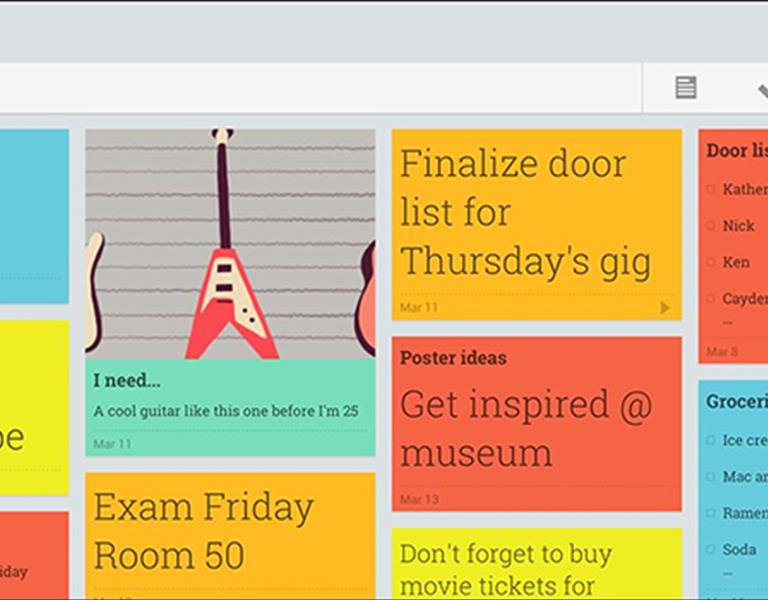Open the Poster ideas note
Screen dimensions: 768x600
click(537, 424)
